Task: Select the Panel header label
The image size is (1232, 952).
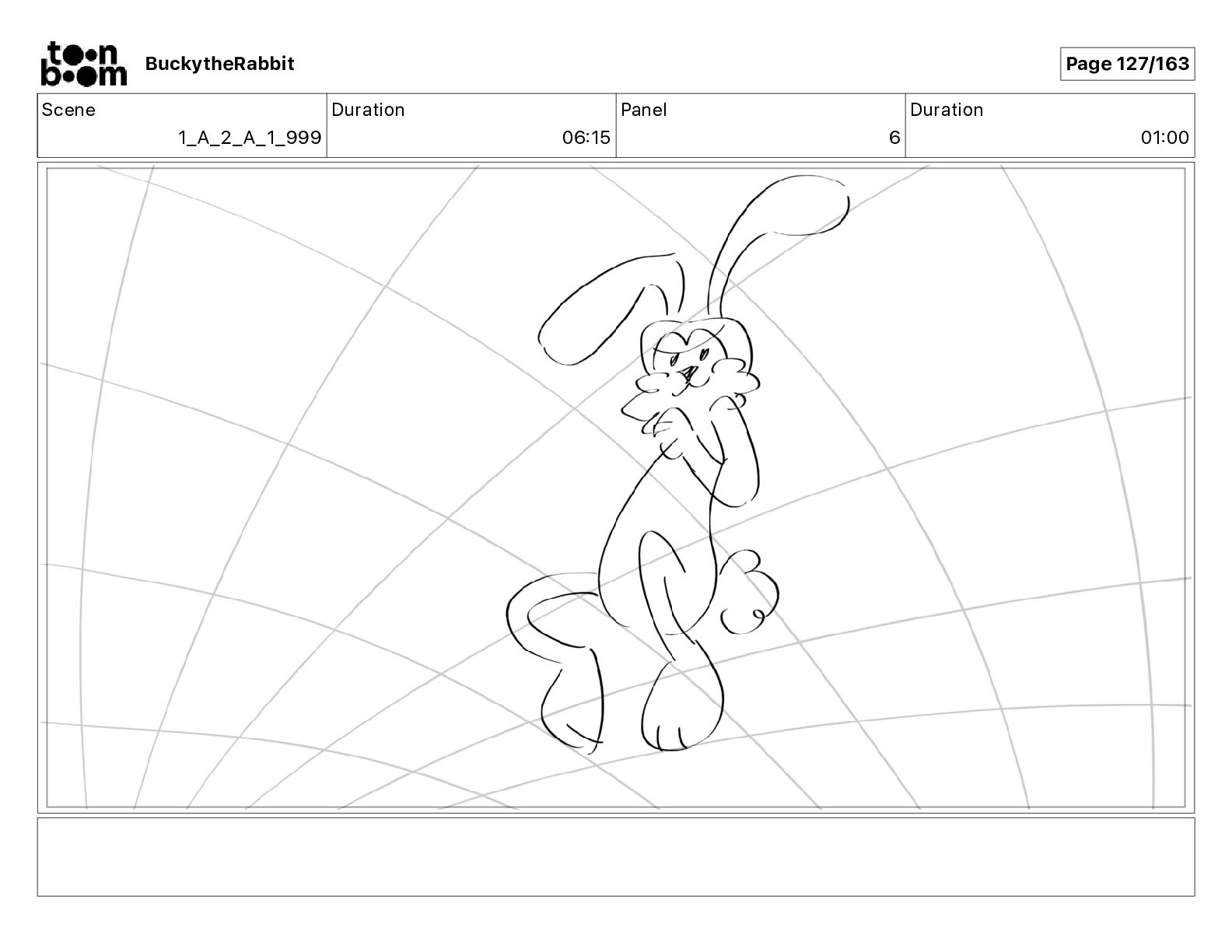Action: point(644,110)
